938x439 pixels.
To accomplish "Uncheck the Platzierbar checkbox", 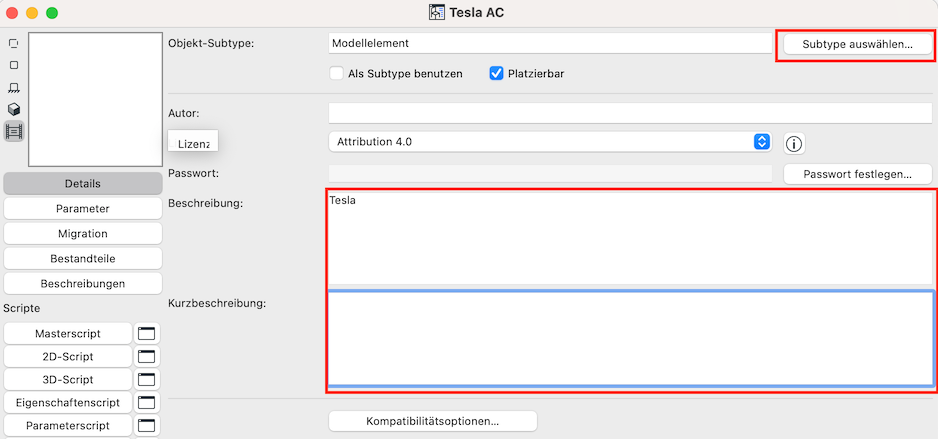I will [x=496, y=74].
